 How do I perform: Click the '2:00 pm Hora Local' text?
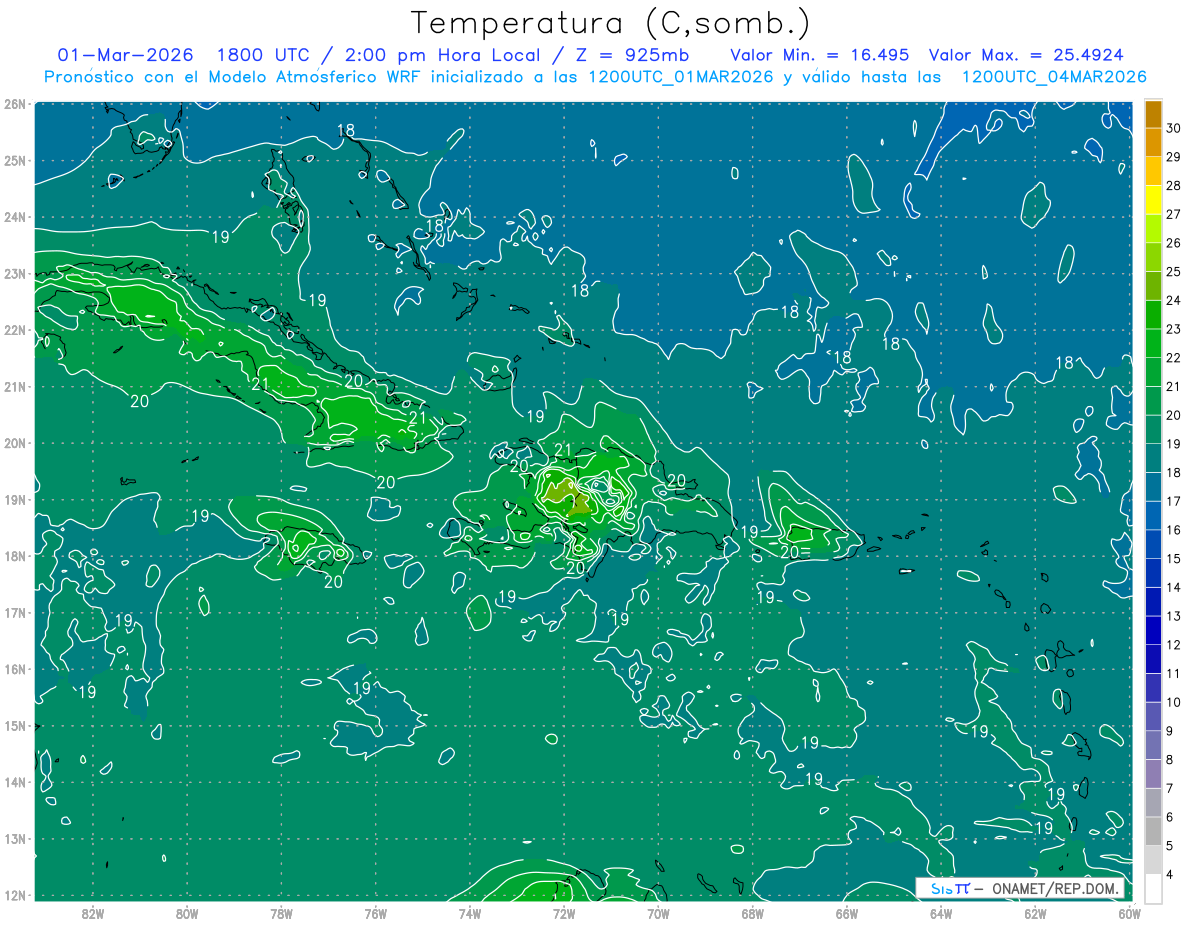pos(441,55)
